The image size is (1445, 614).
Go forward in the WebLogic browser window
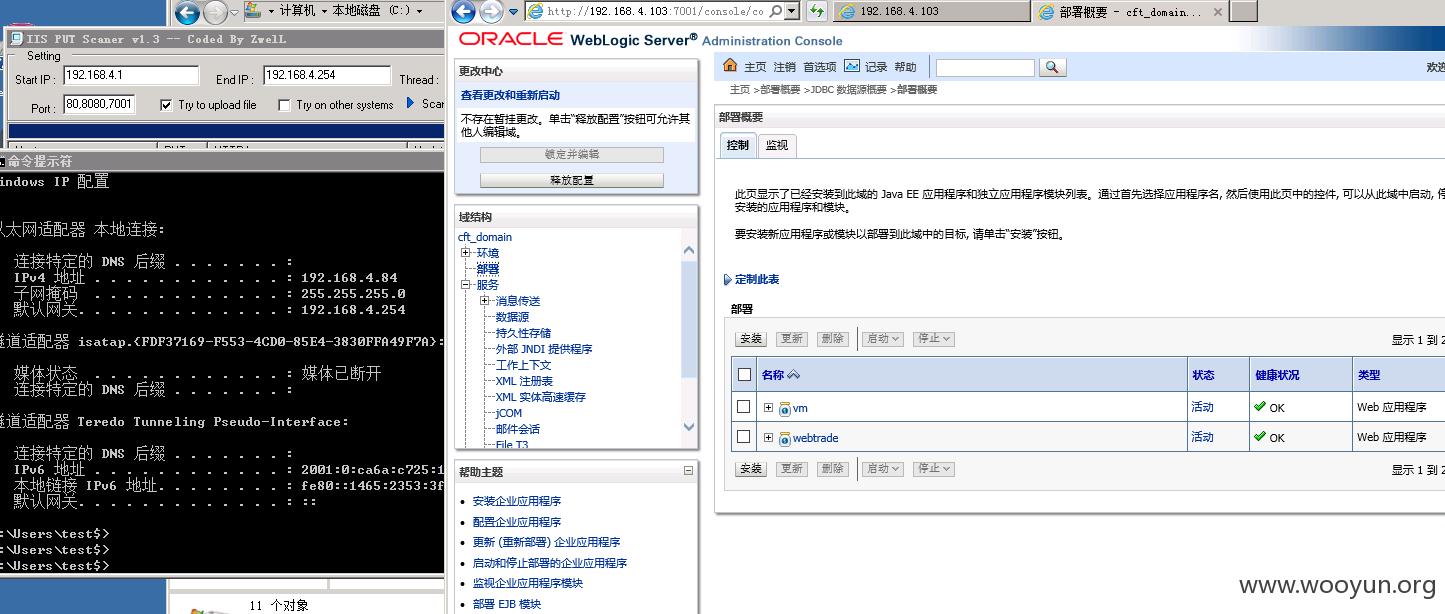click(x=490, y=12)
